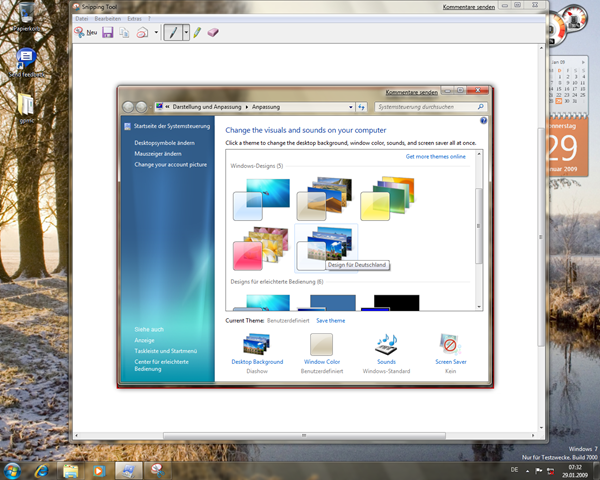Click Center für erleichterte Bedienung link
The width and height of the screenshot is (600, 480).
point(161,365)
